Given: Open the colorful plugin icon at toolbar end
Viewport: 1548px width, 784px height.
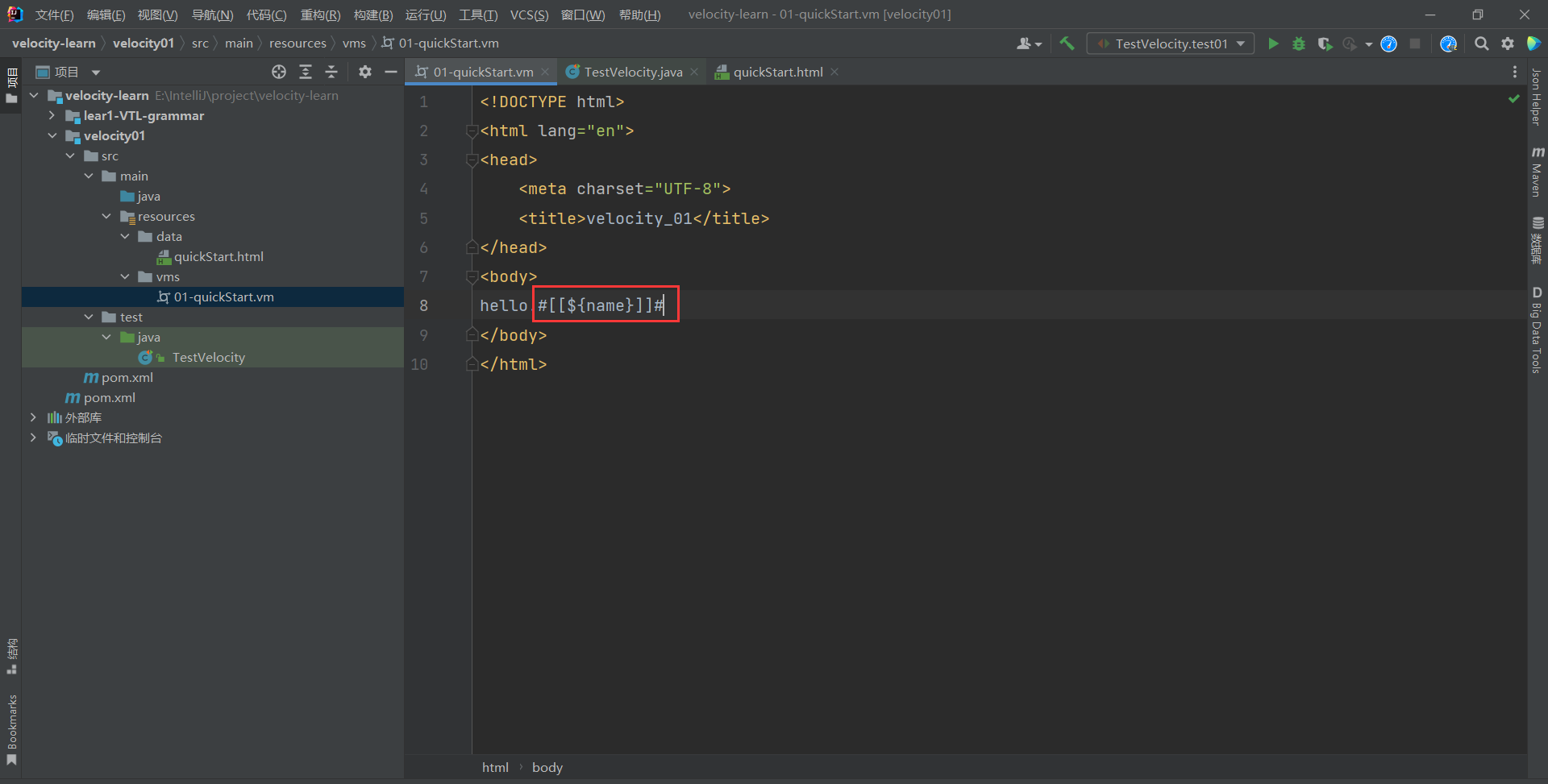Looking at the screenshot, I should point(1533,44).
